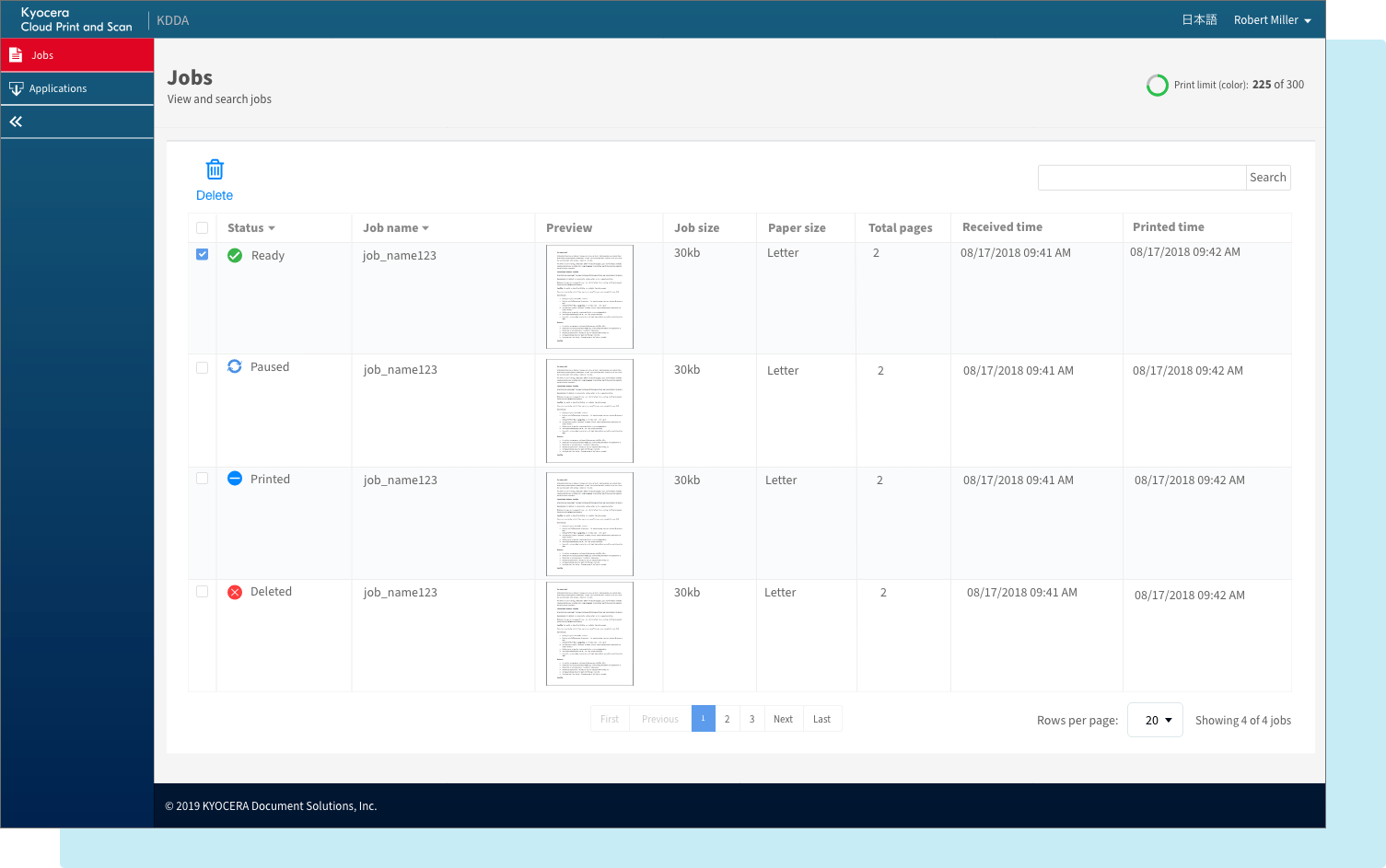The image size is (1386, 868).
Task: Click the Delete text link
Action: (x=215, y=195)
